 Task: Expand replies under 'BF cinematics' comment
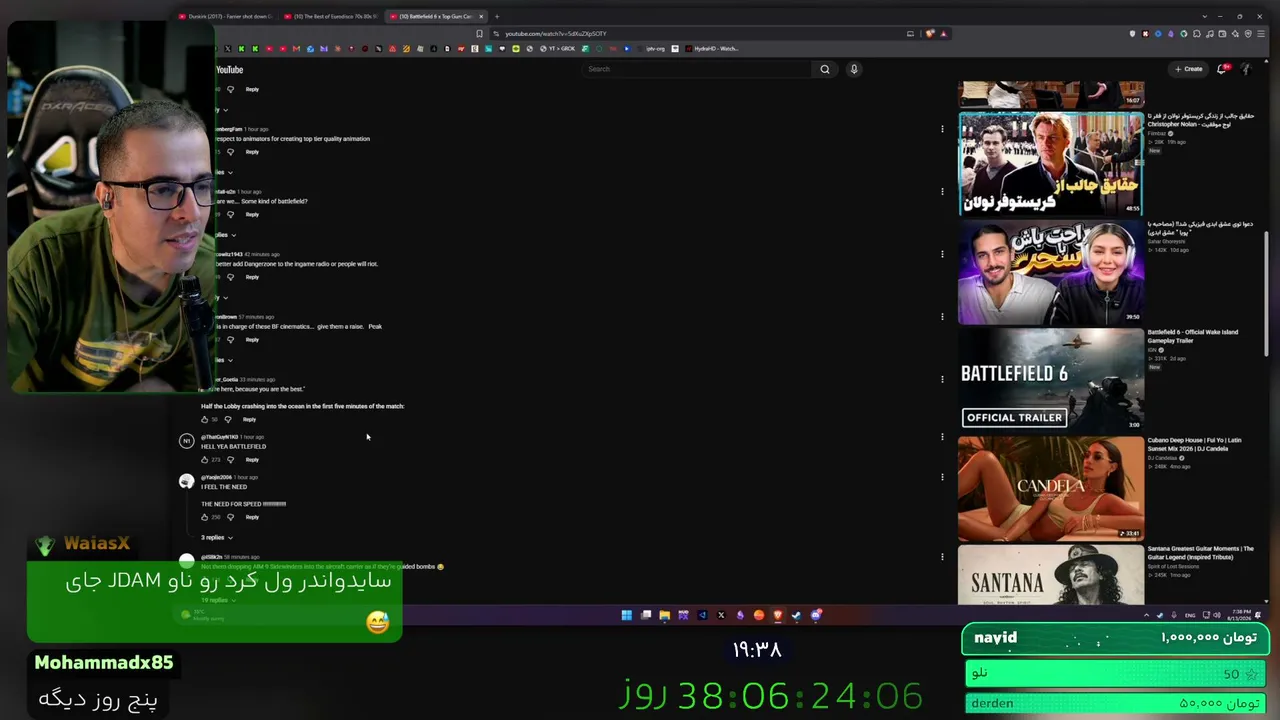222,360
